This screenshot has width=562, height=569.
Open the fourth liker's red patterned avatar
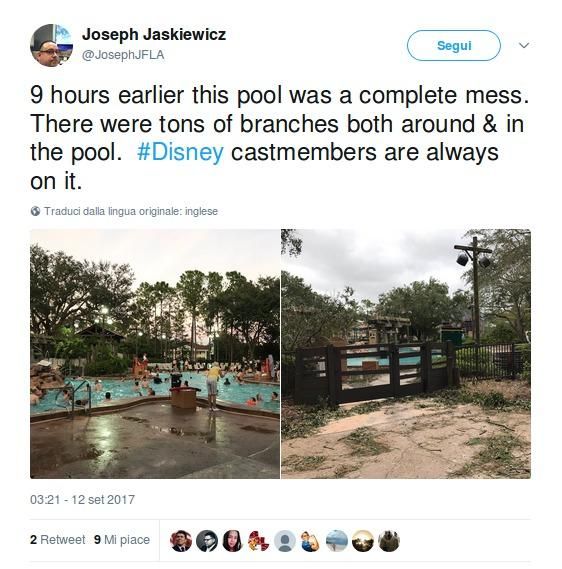tap(259, 541)
